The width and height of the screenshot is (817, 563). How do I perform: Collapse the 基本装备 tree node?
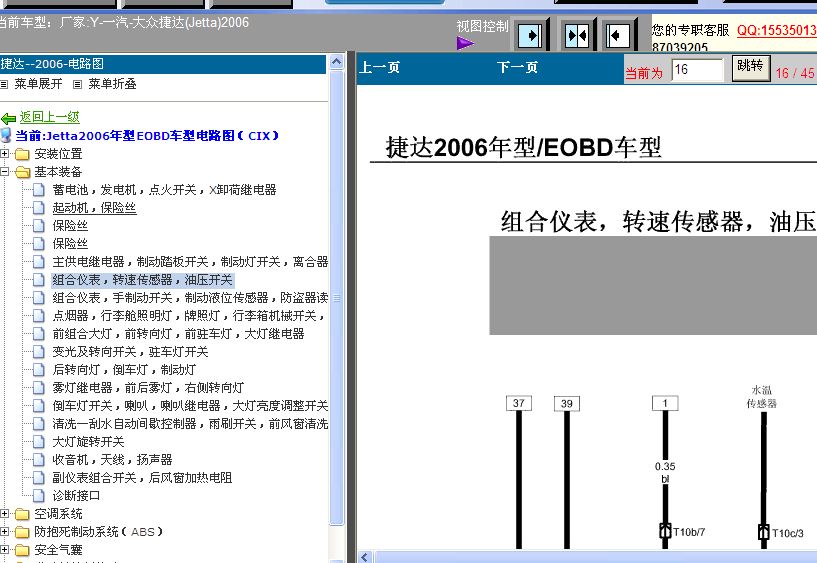click(4, 171)
